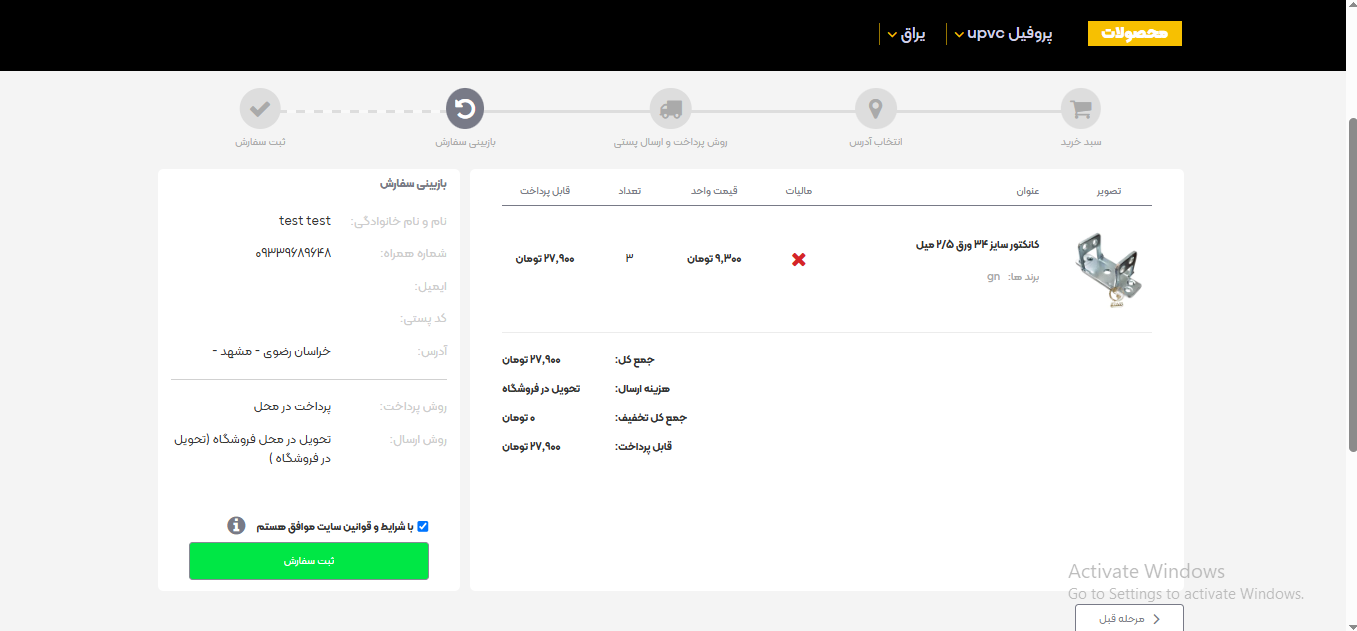Click the order review refresh icon
The width and height of the screenshot is (1357, 631).
[x=465, y=108]
